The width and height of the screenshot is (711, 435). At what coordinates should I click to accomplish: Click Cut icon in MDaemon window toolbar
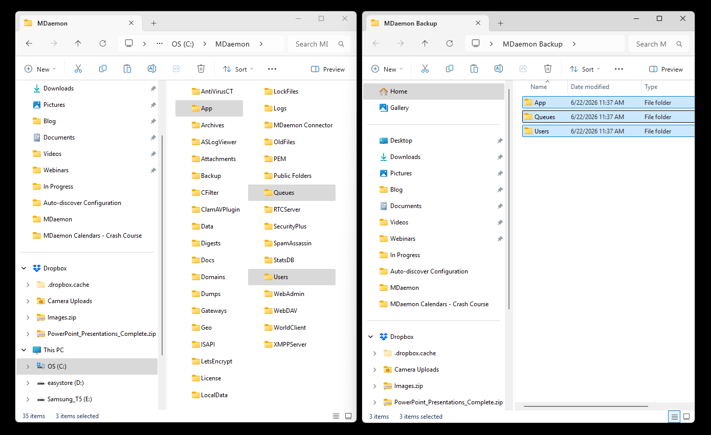(x=78, y=69)
